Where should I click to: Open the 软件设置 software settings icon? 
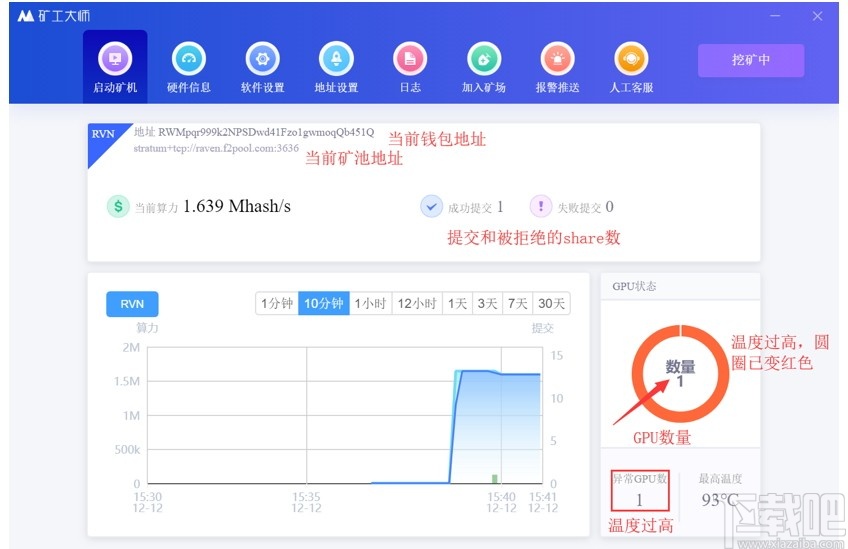(x=262, y=58)
